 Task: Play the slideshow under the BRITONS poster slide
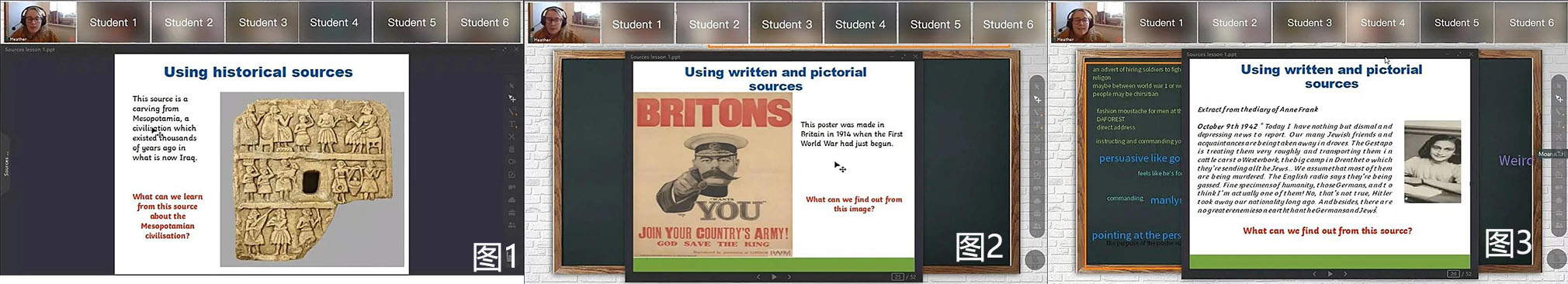coord(774,277)
